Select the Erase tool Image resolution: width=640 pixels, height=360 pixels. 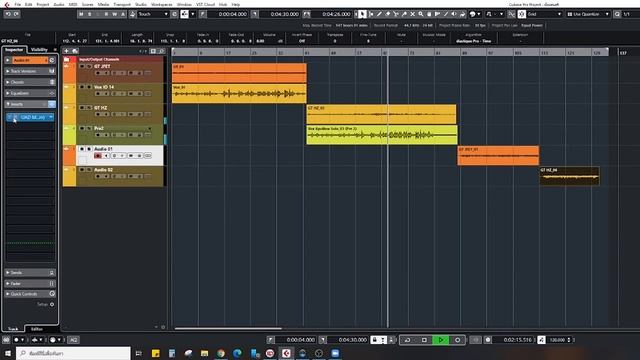click(388, 14)
